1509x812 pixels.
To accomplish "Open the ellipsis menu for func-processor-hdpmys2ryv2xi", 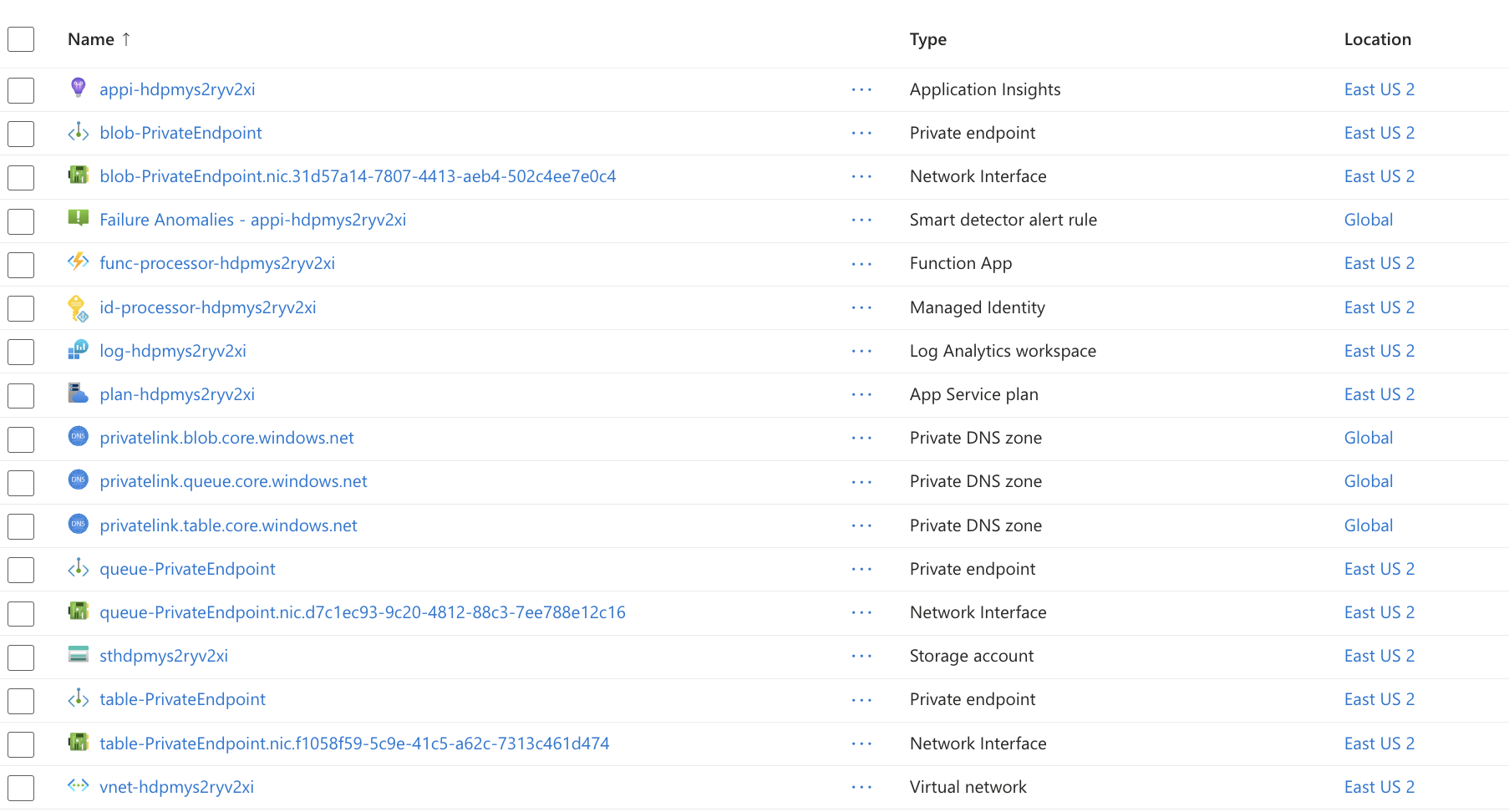I will point(861,263).
